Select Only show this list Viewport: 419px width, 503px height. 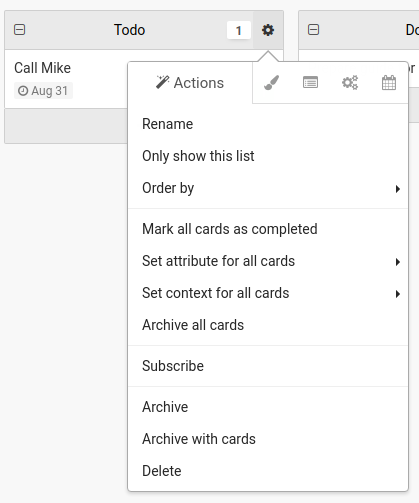coord(268,156)
